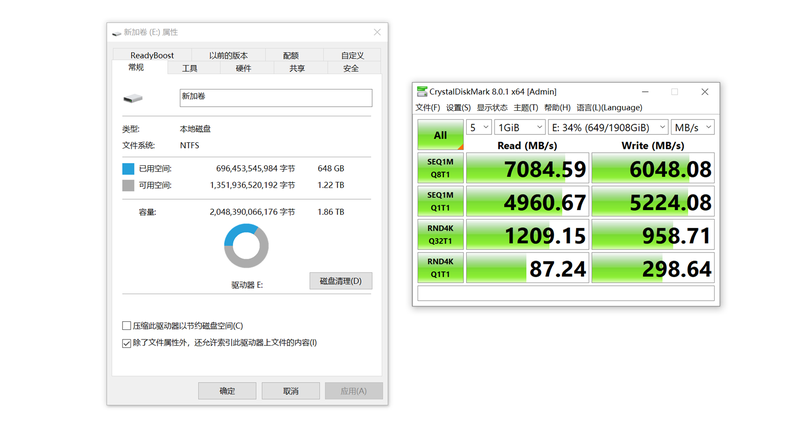Toggle the allow file indexing checkbox

coord(127,343)
